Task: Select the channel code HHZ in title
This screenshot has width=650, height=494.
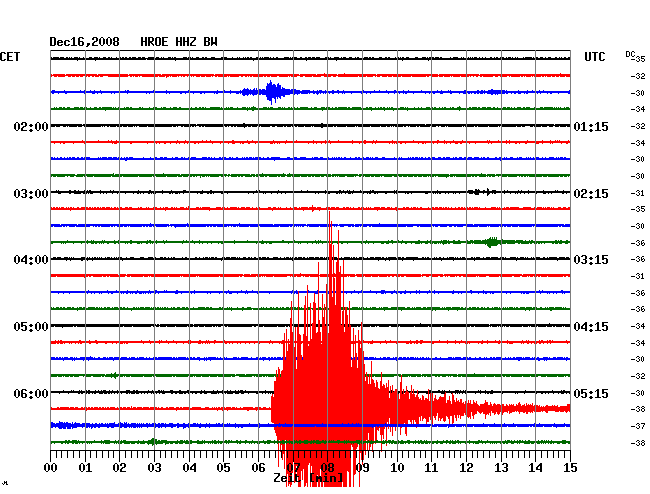Action: coord(185,42)
